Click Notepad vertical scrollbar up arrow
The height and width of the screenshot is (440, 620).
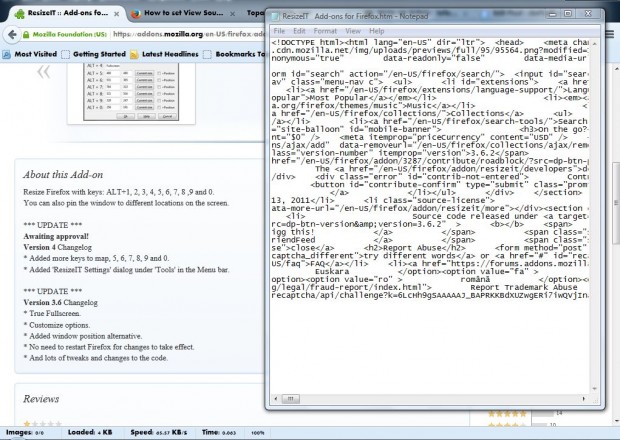click(x=594, y=43)
